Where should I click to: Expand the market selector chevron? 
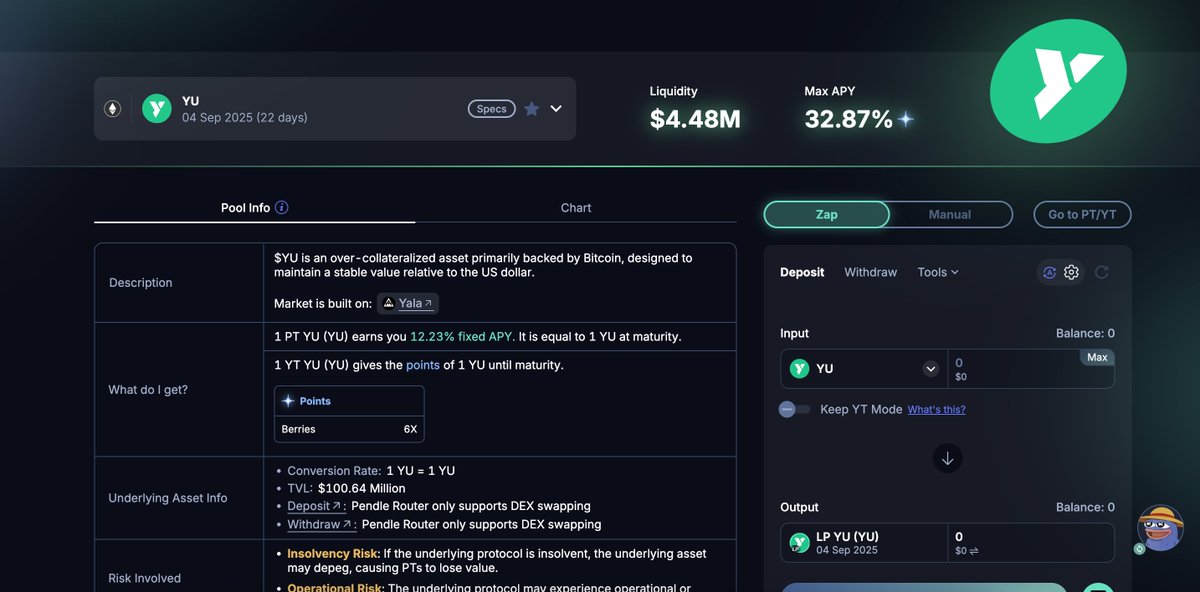pos(556,109)
